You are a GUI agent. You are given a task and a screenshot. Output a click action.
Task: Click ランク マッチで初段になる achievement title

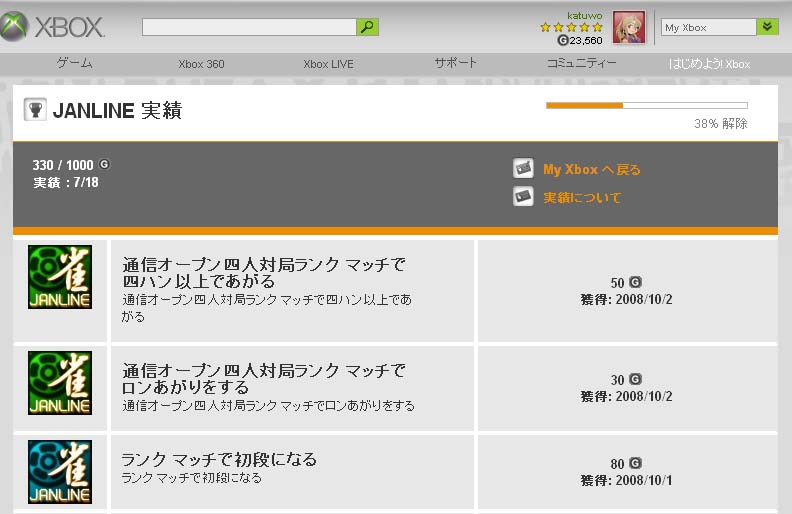coord(219,459)
